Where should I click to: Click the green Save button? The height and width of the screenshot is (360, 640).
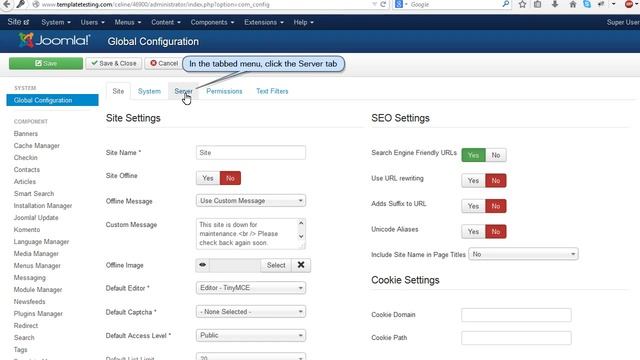[46, 63]
